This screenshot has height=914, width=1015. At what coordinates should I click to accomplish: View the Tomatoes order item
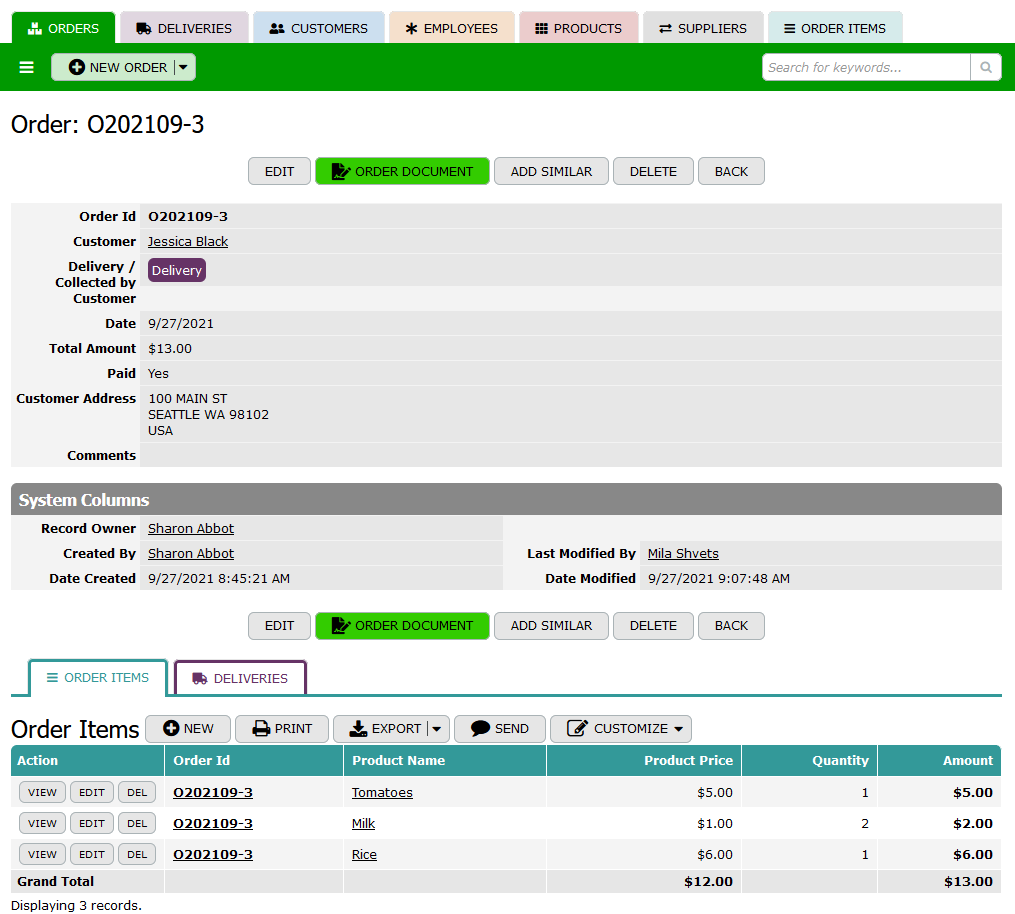(42, 792)
